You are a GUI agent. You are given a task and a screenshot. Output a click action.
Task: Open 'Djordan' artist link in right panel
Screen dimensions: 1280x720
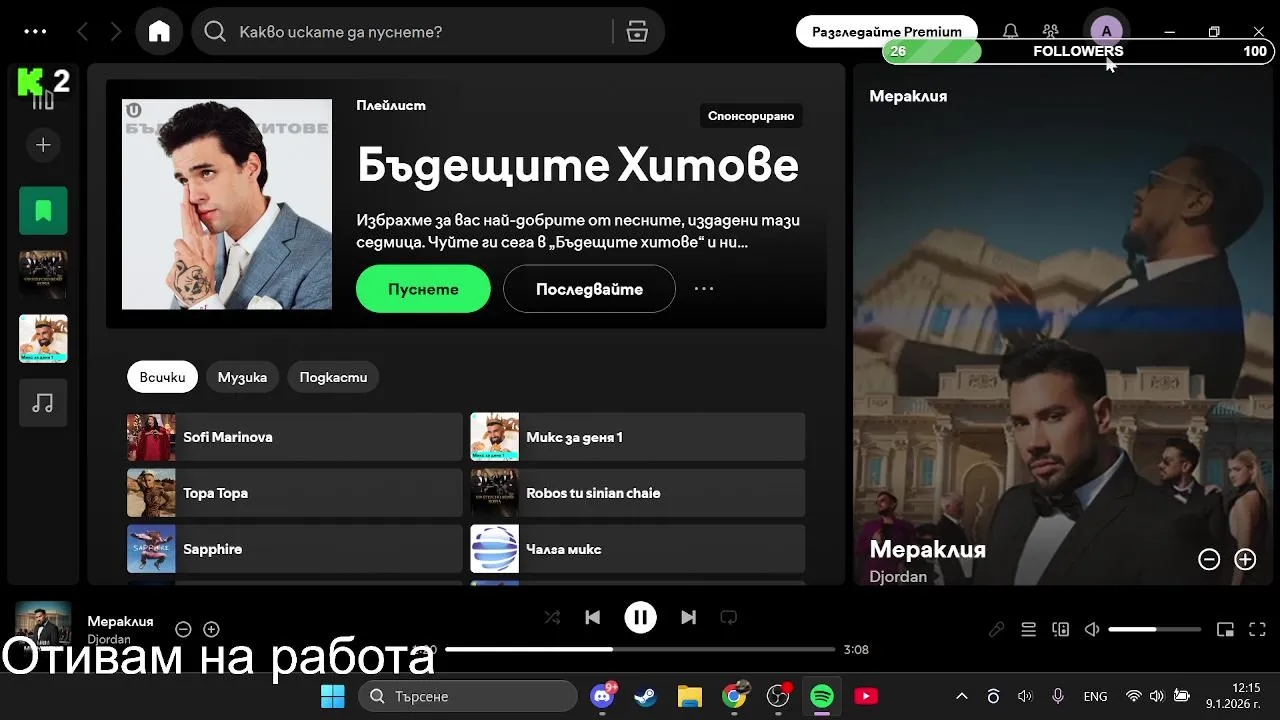click(x=898, y=577)
